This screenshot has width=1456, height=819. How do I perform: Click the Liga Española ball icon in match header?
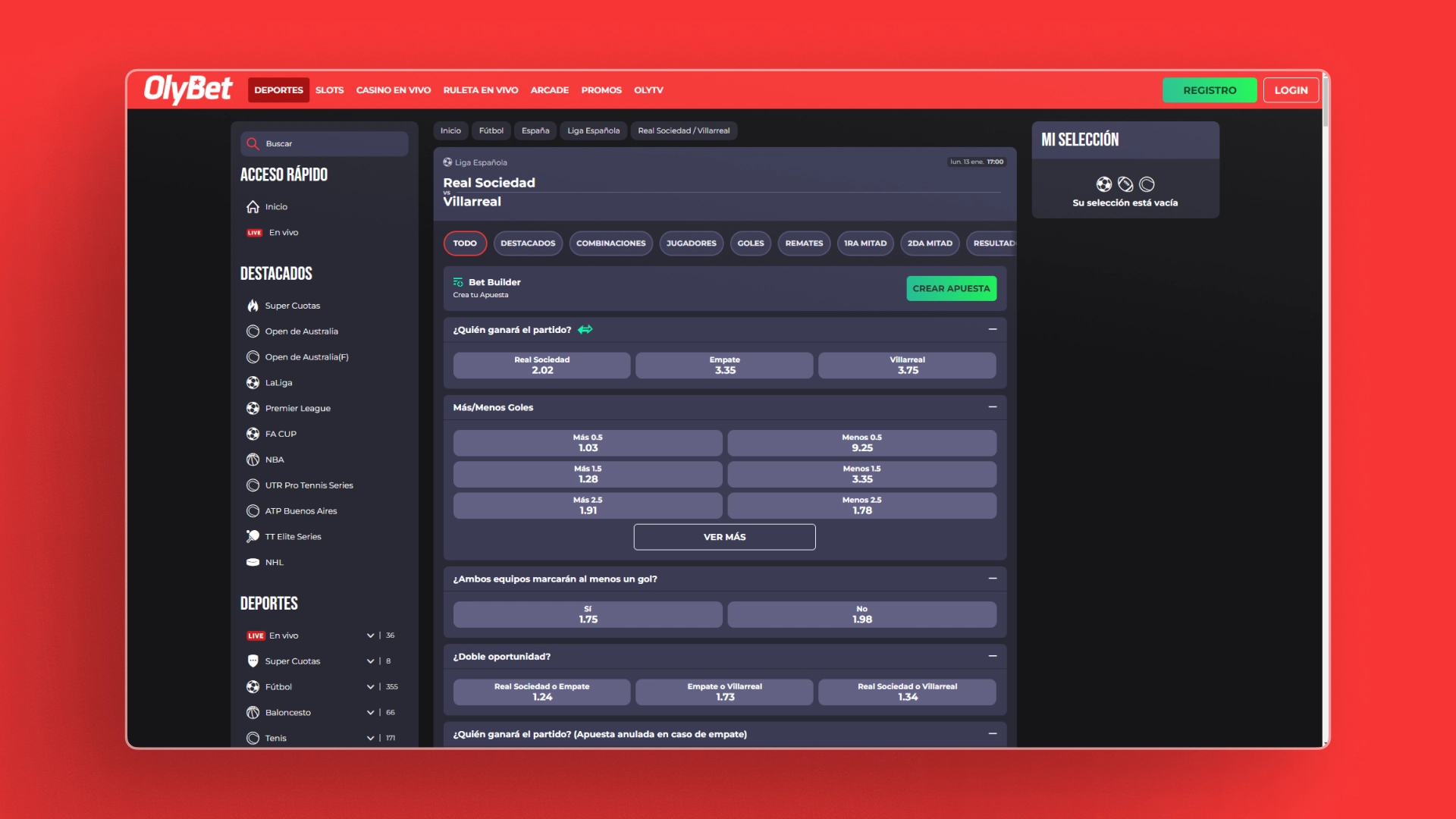[447, 162]
